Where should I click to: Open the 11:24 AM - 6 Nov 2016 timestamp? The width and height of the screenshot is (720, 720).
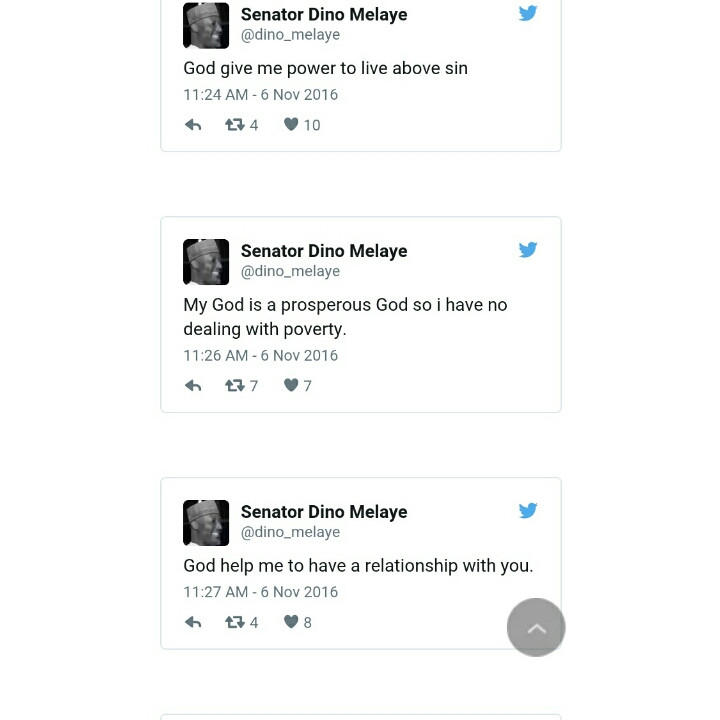click(x=260, y=95)
